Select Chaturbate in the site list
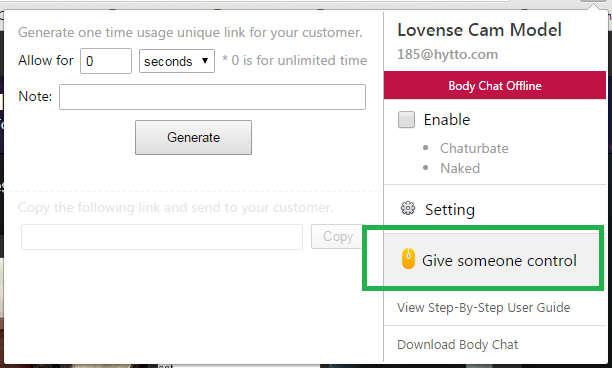This screenshot has height=368, width=612. point(474,148)
